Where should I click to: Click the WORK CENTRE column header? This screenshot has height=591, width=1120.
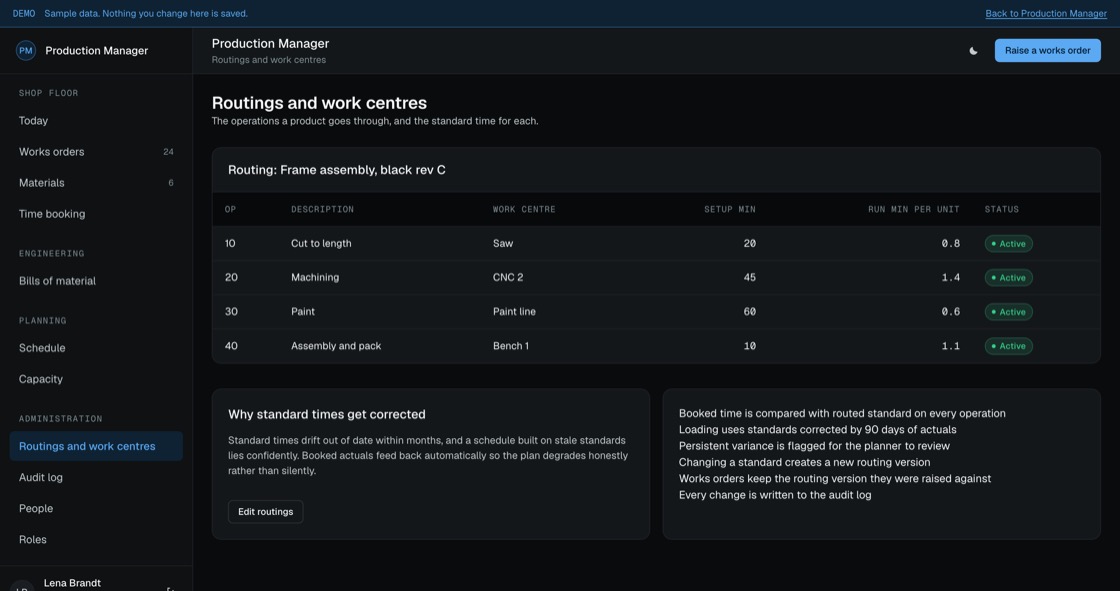click(524, 209)
